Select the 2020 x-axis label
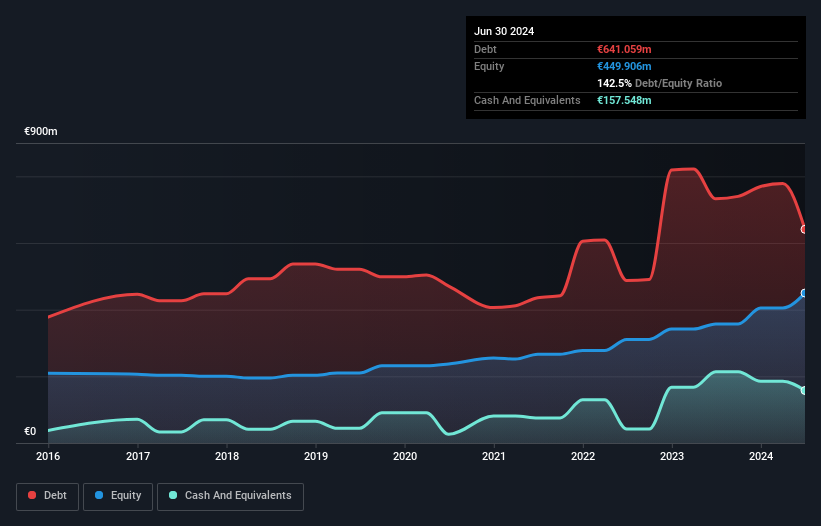The height and width of the screenshot is (526, 821). coord(405,456)
